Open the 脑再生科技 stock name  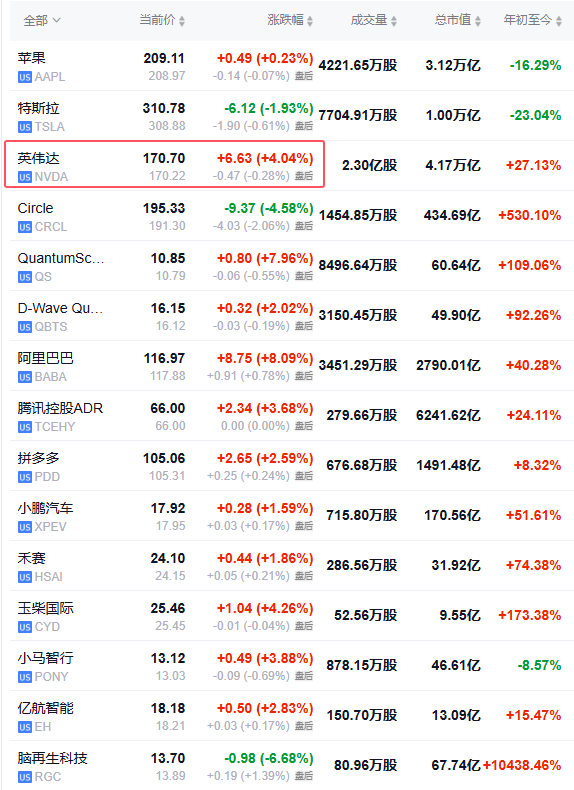[52, 758]
